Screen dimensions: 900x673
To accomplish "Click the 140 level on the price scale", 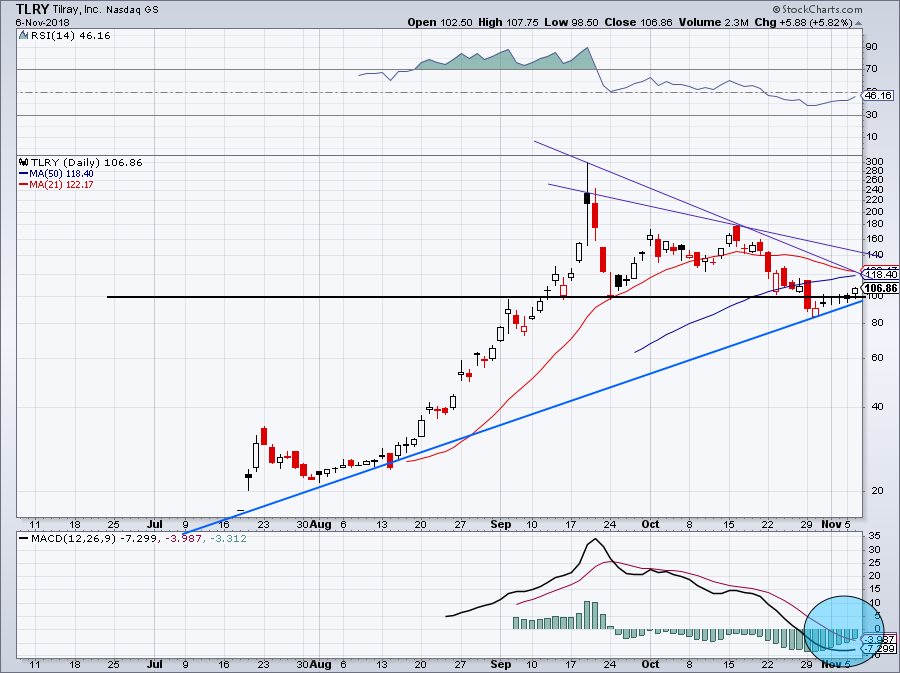I will (x=874, y=255).
